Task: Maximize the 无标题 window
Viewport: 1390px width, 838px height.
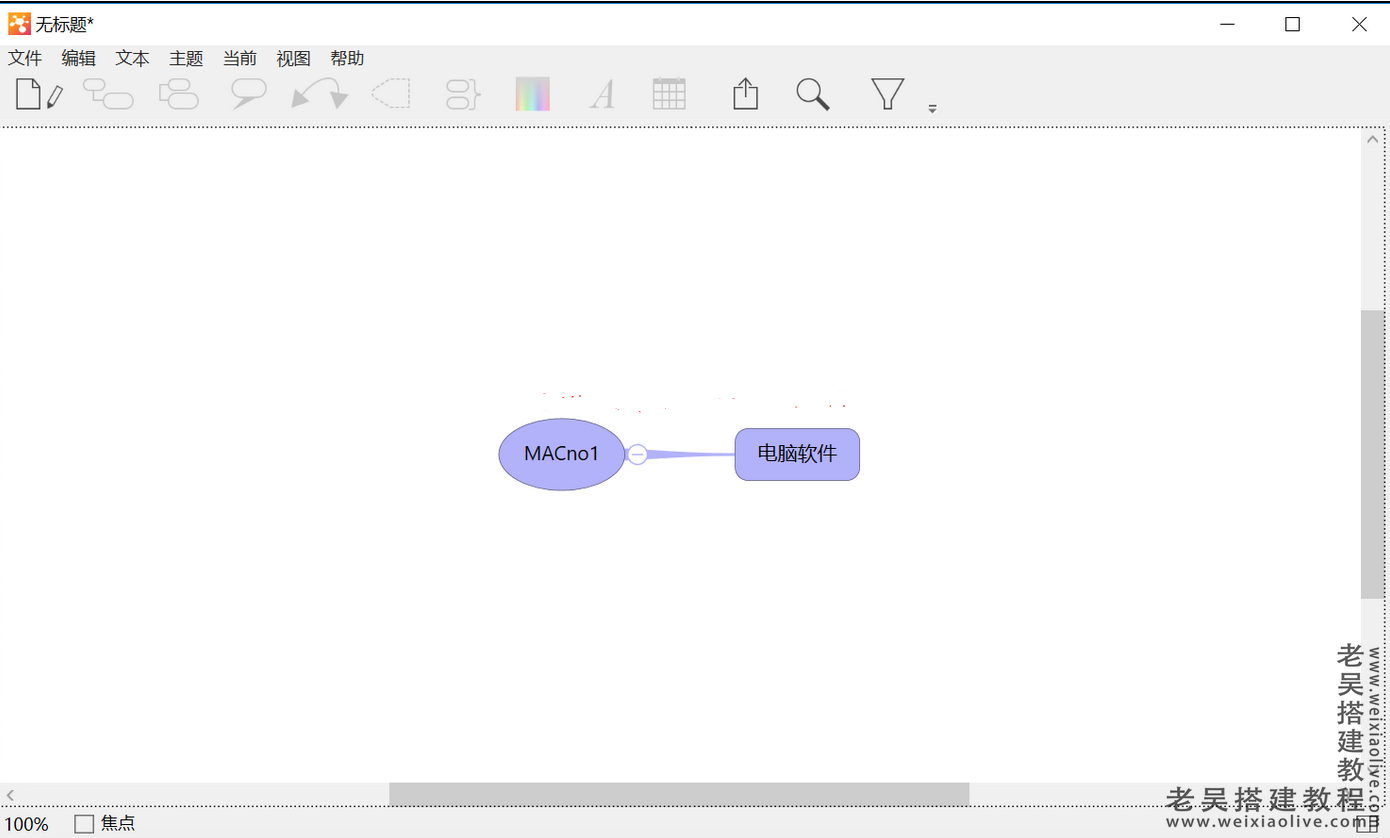Action: click(x=1292, y=24)
